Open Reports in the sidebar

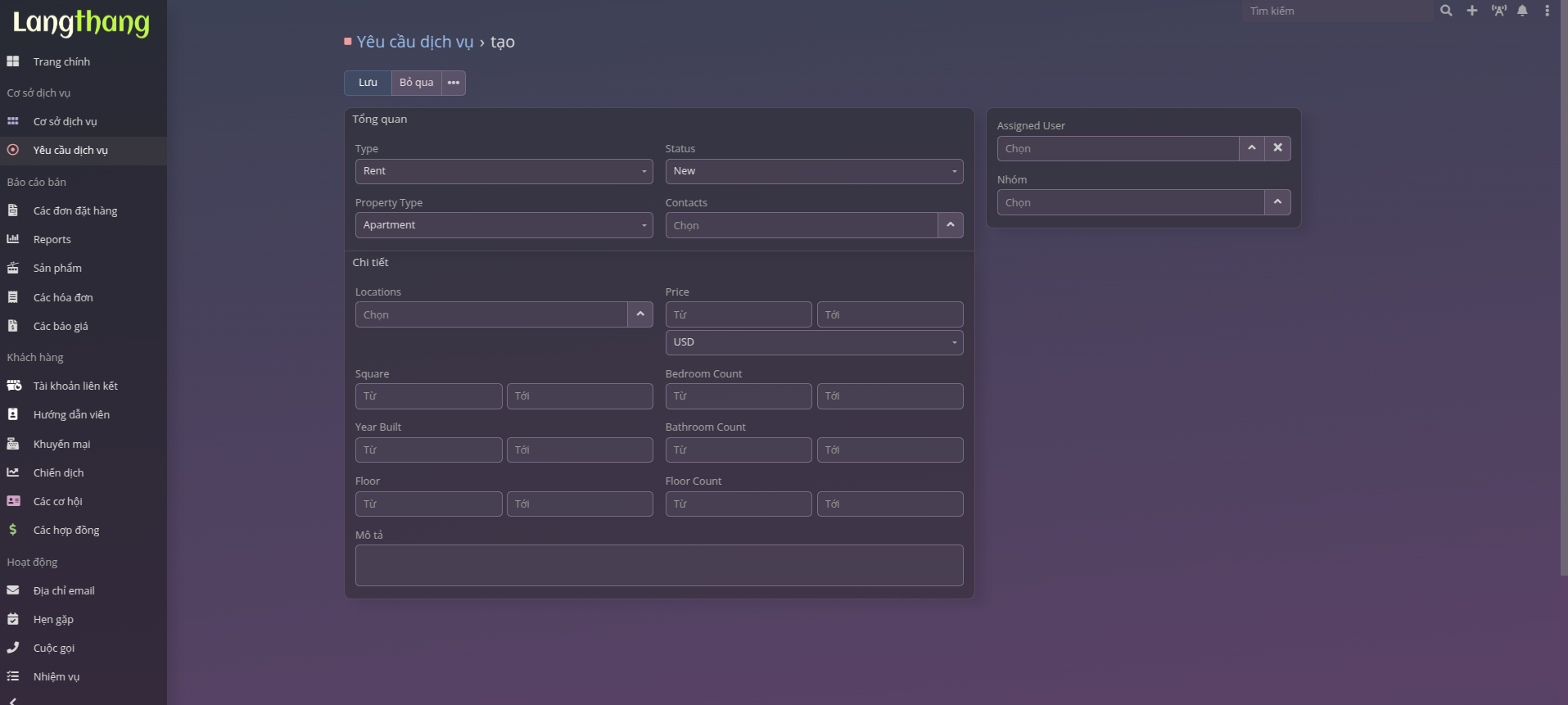click(x=52, y=240)
